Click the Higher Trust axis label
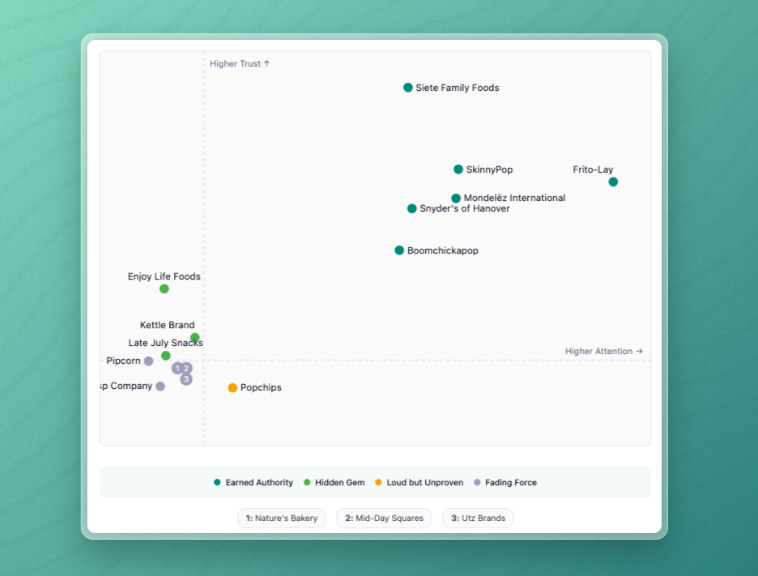 [239, 64]
